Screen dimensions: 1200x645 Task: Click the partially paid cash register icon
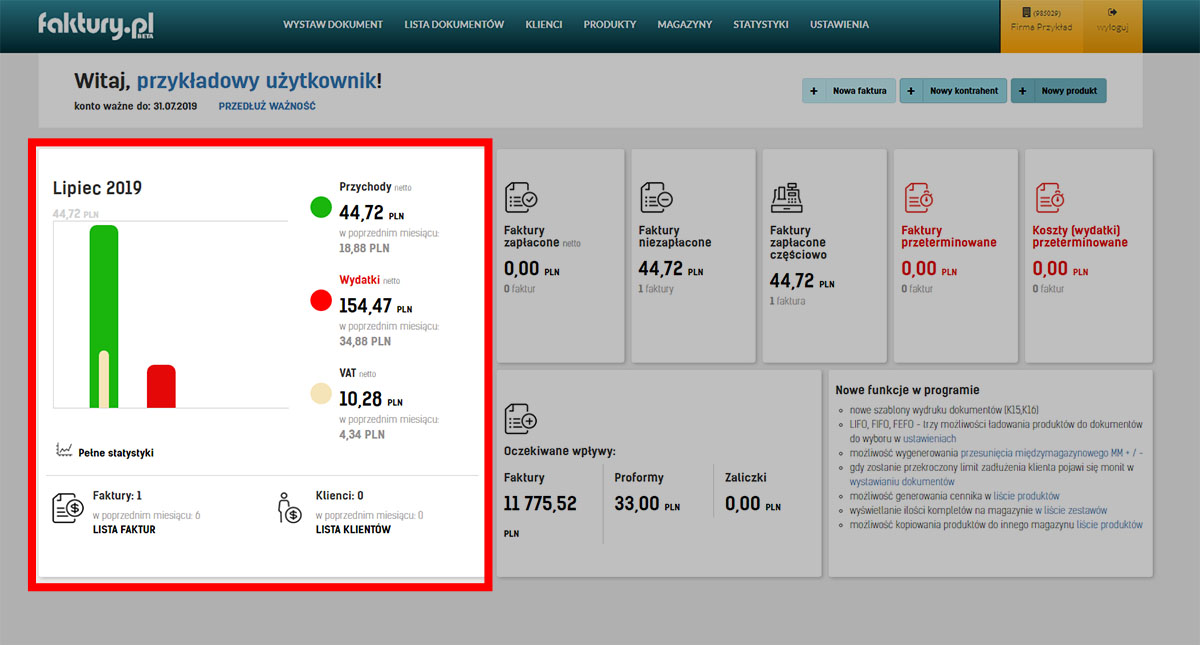pos(787,197)
